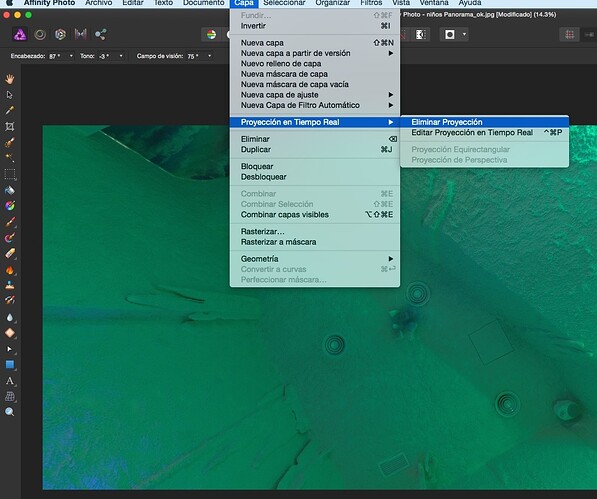Select the Paint Brush tool
The width and height of the screenshot is (597, 499).
pyautogui.click(x=10, y=222)
